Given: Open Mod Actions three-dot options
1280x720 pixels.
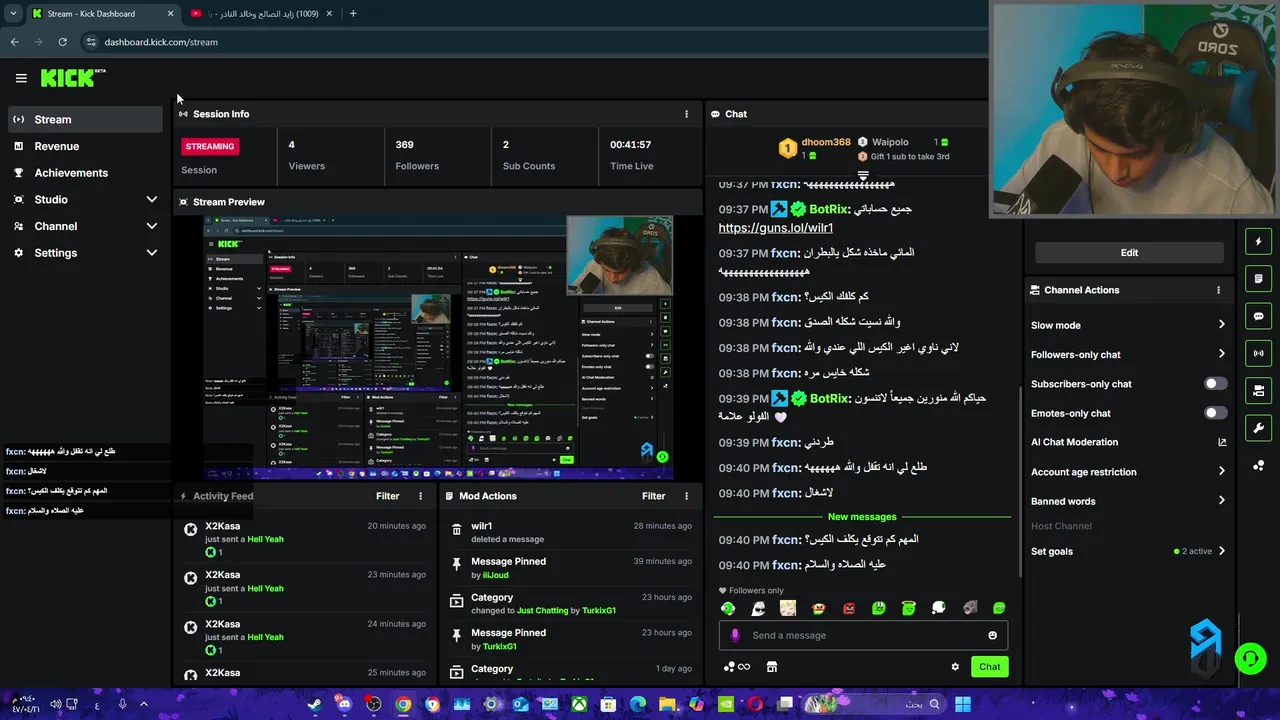Looking at the screenshot, I should point(686,496).
